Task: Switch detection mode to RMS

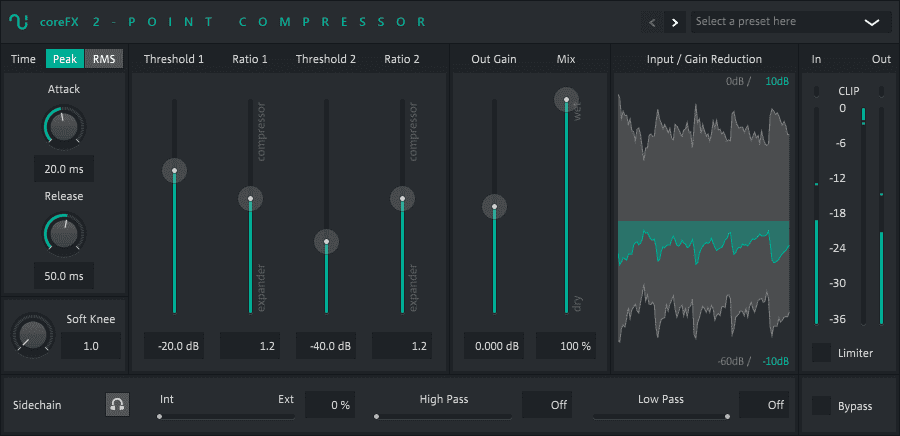Action: coord(104,59)
